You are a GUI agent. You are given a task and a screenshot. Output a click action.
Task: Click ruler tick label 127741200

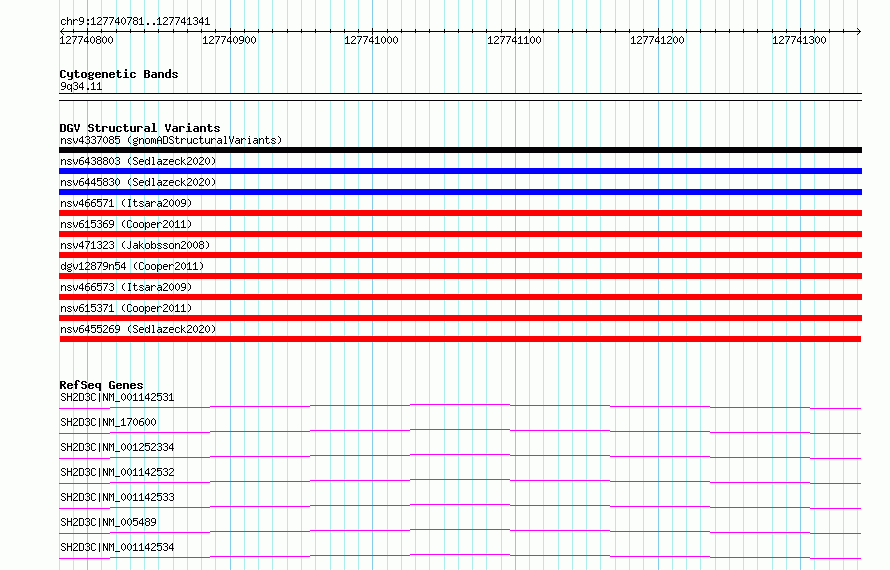657,40
